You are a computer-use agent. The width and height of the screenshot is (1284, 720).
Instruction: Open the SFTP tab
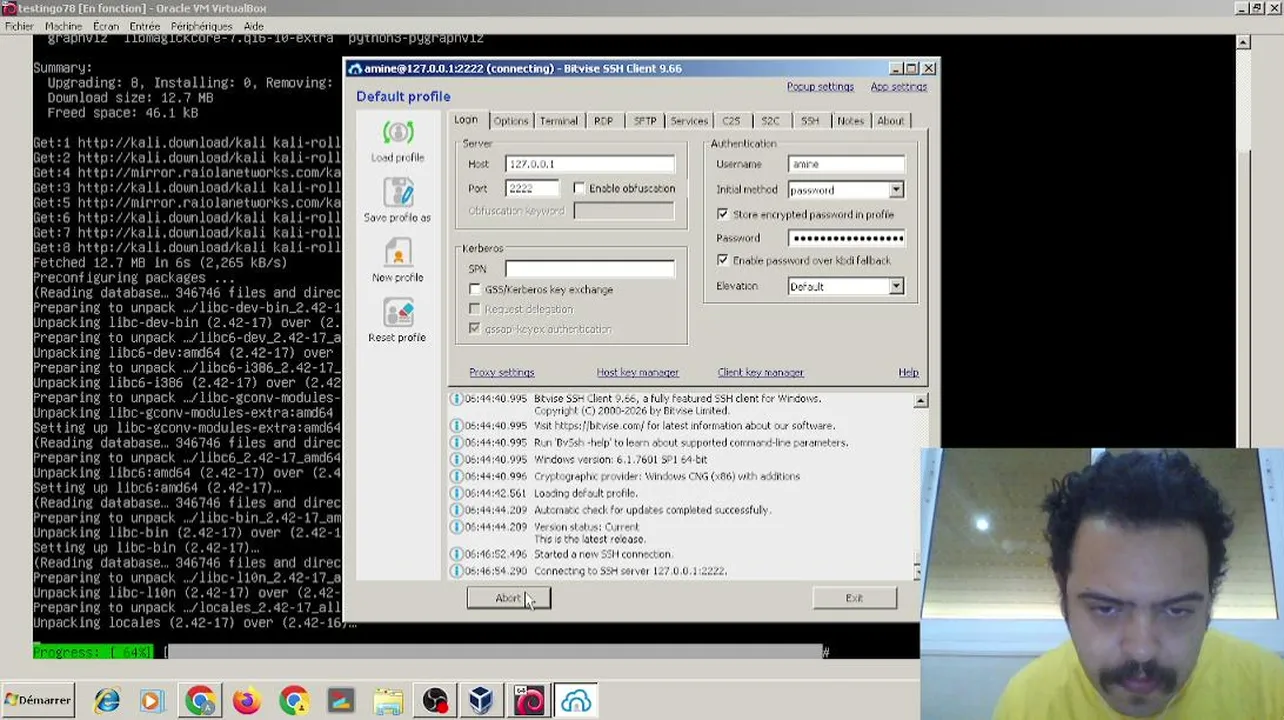645,121
